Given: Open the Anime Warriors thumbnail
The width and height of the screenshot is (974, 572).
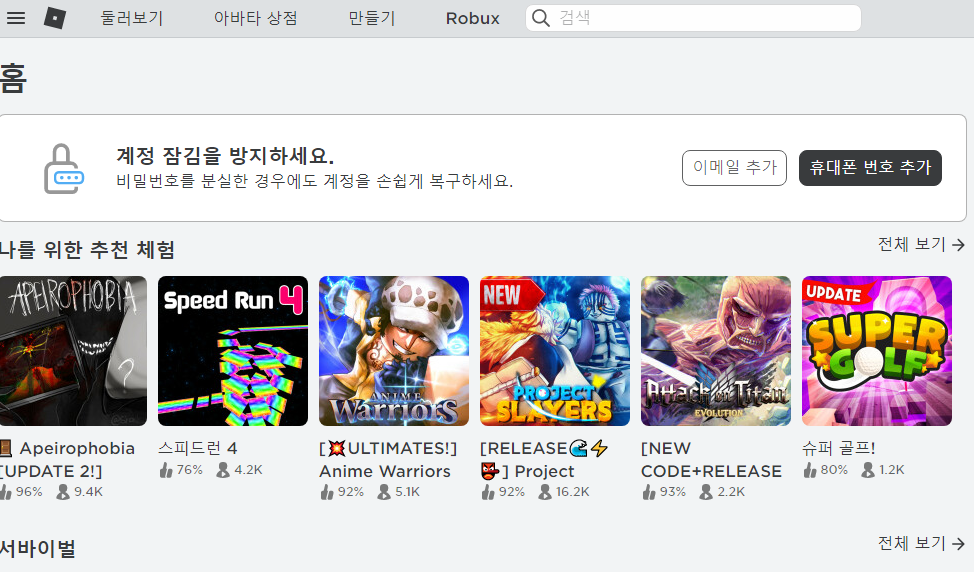Looking at the screenshot, I should [x=394, y=351].
